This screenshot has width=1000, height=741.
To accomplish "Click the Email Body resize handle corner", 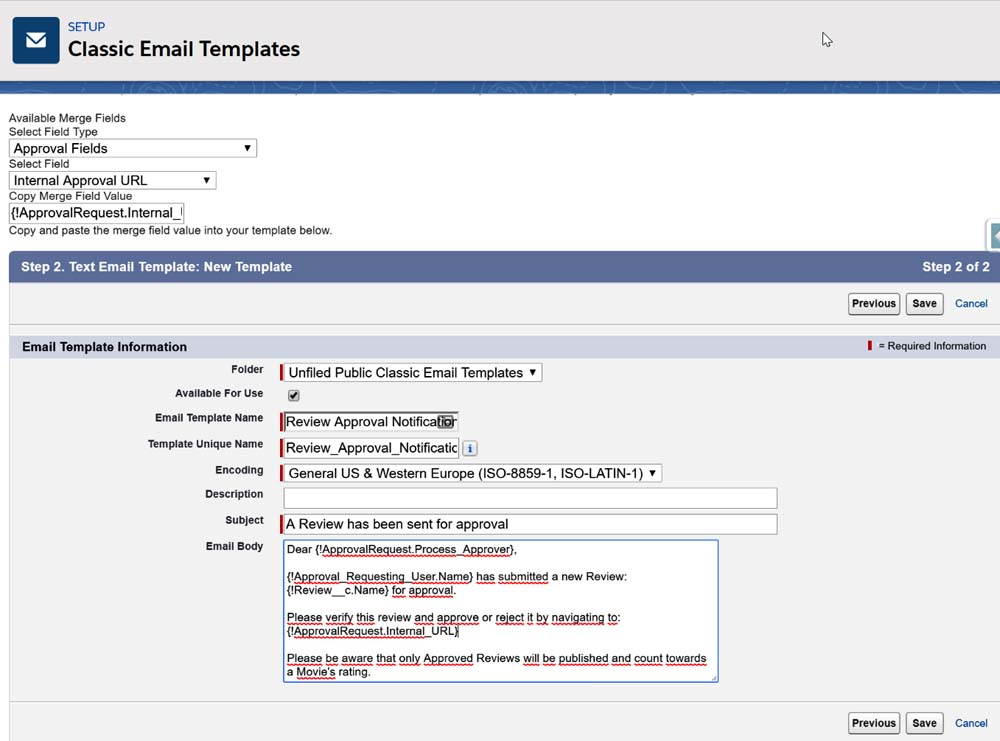I will [714, 678].
